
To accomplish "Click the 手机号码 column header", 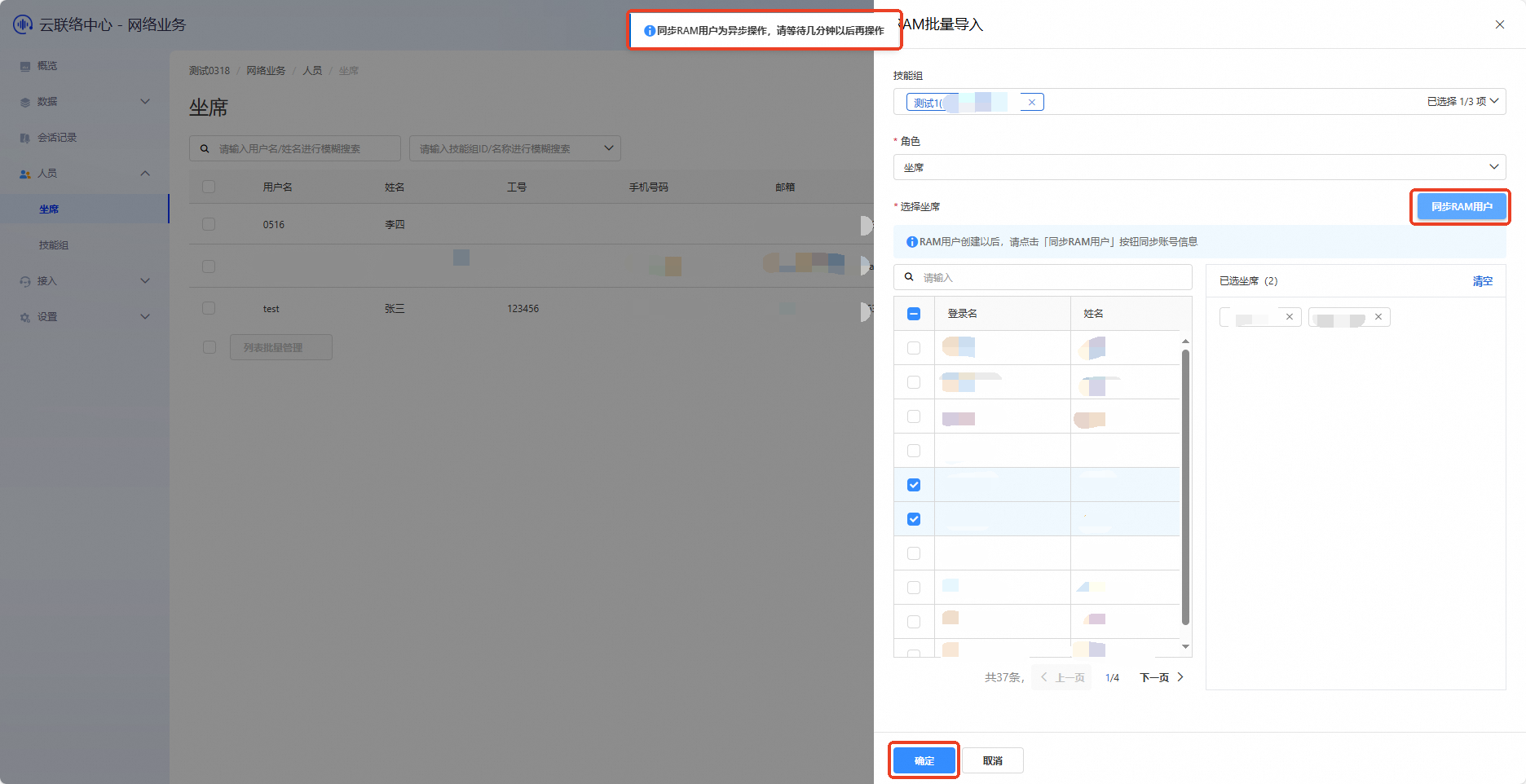I will 649,187.
